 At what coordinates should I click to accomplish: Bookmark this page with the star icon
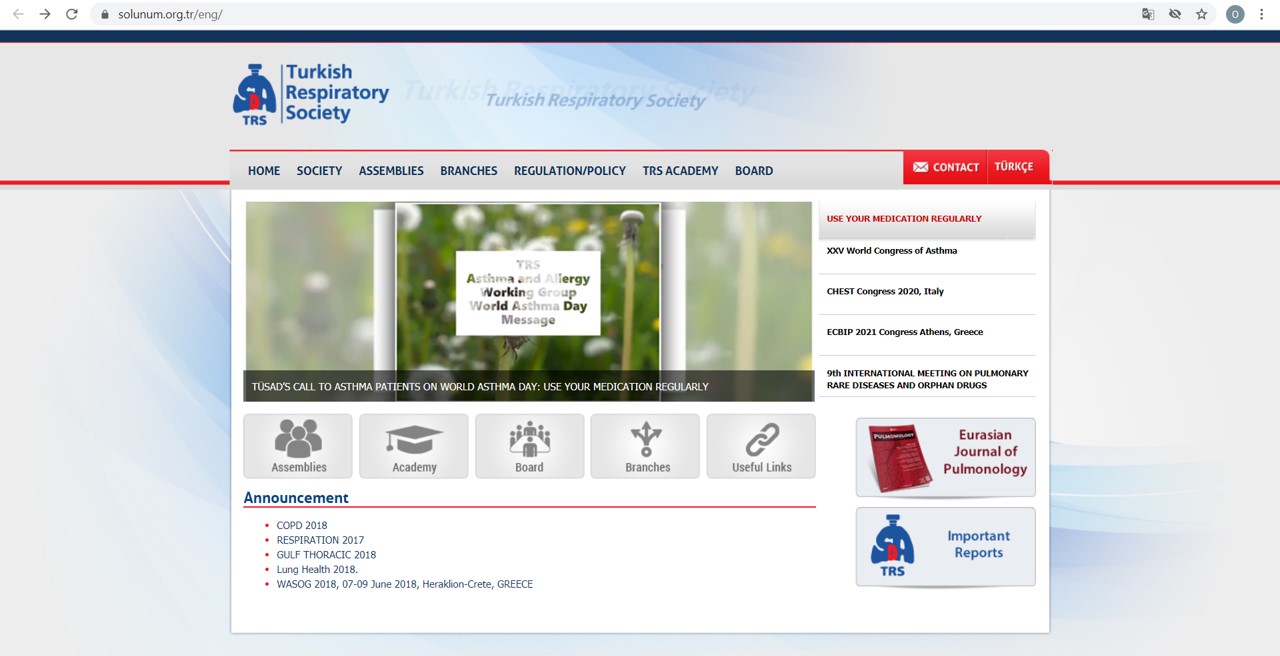coord(1202,14)
